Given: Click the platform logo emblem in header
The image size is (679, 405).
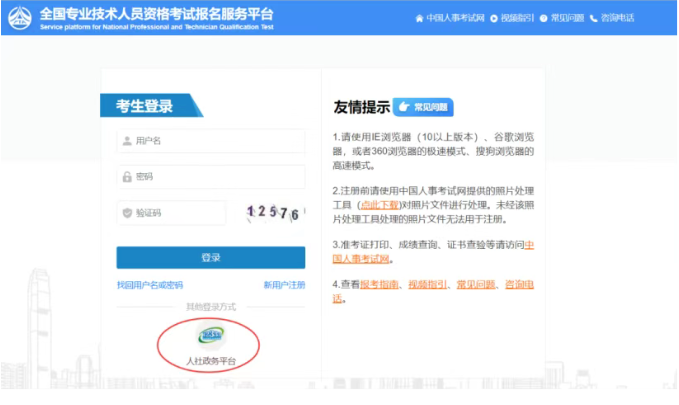Looking at the screenshot, I should tap(20, 18).
